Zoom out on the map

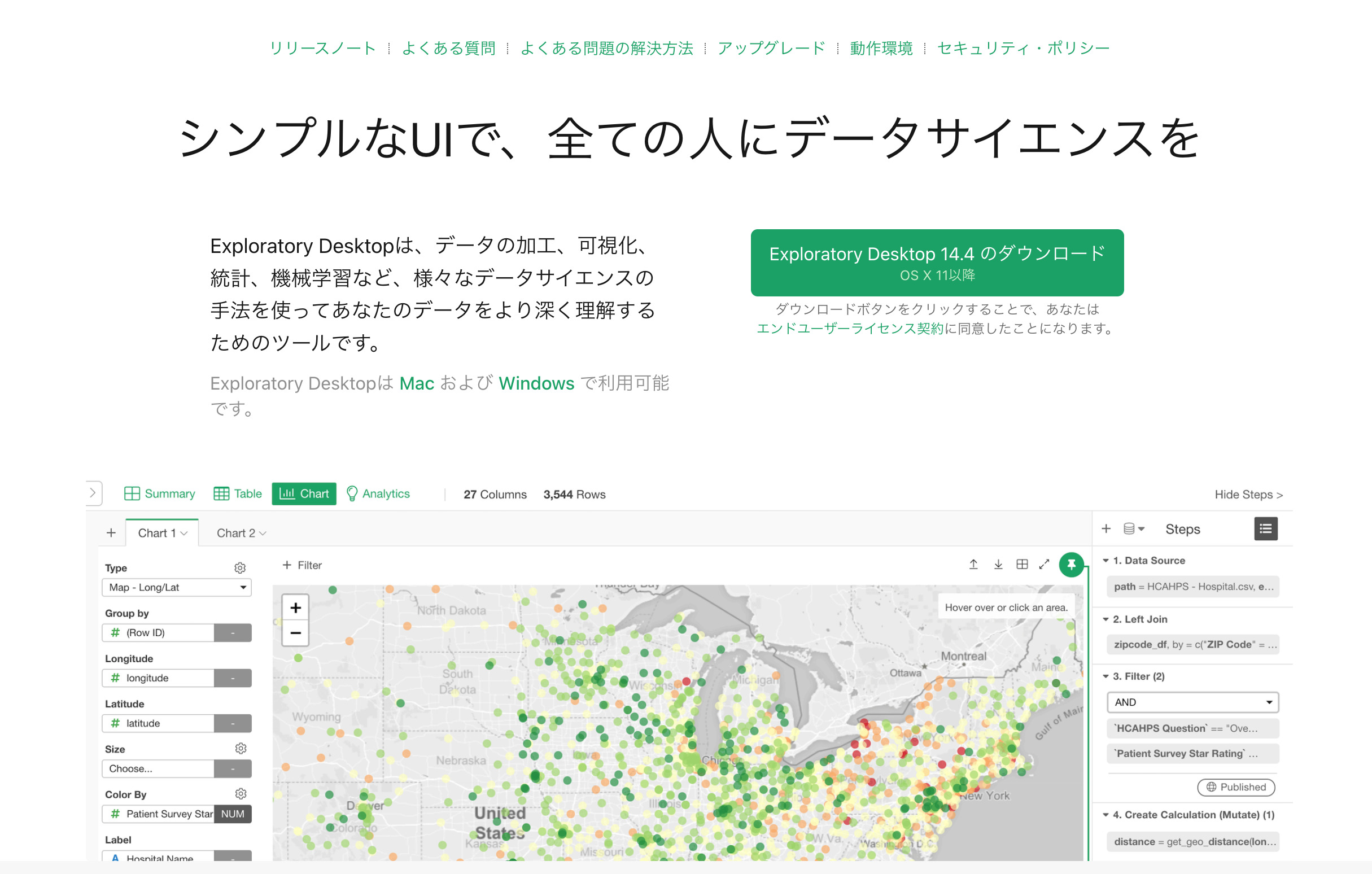tap(295, 633)
